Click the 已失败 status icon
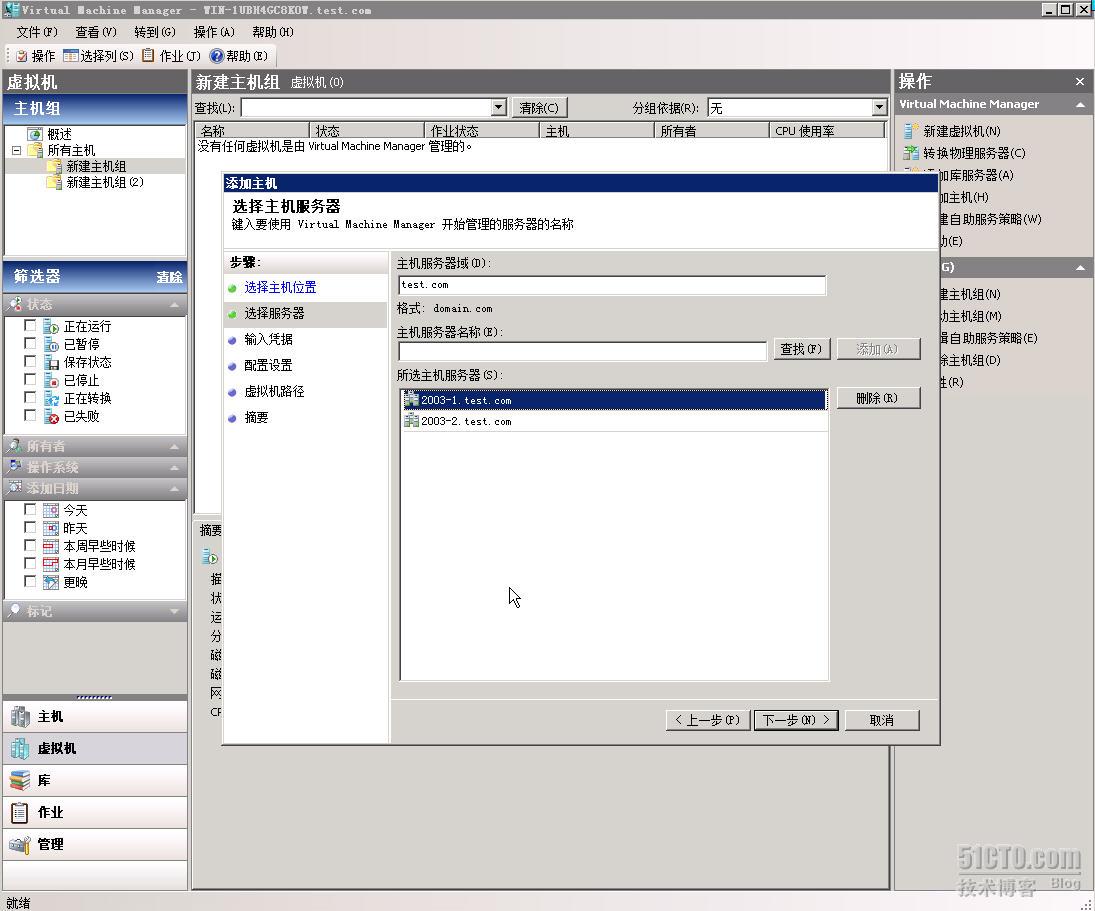This screenshot has height=911, width=1095. pos(51,417)
